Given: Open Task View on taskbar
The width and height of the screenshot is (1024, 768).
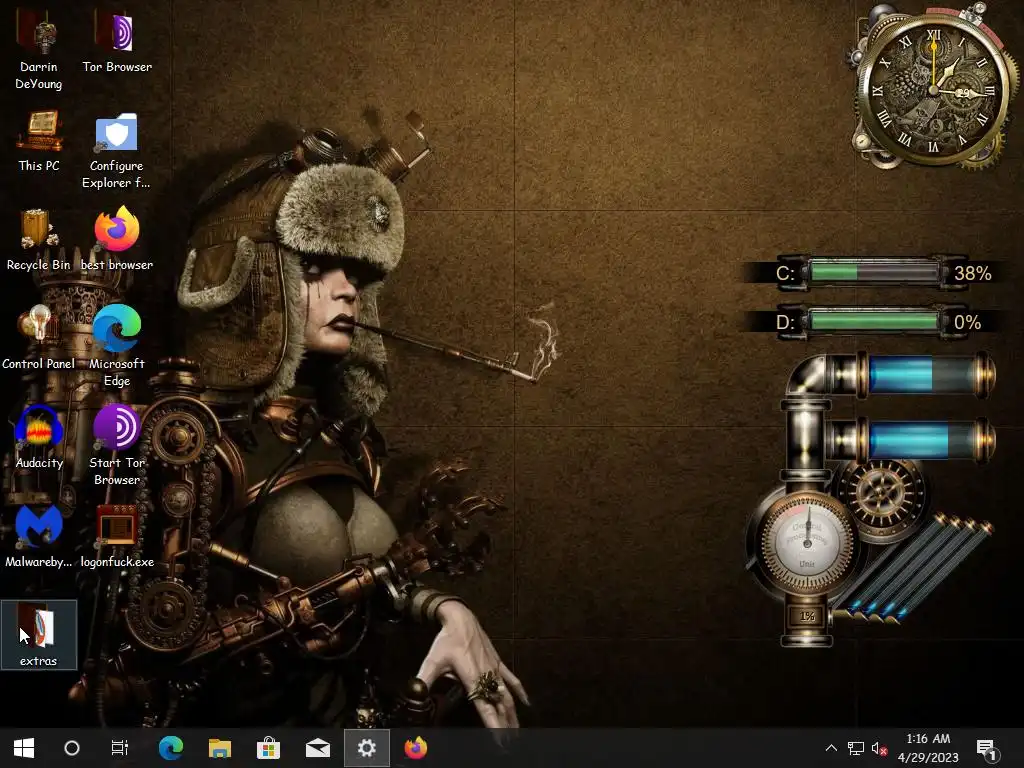Looking at the screenshot, I should coord(120,748).
